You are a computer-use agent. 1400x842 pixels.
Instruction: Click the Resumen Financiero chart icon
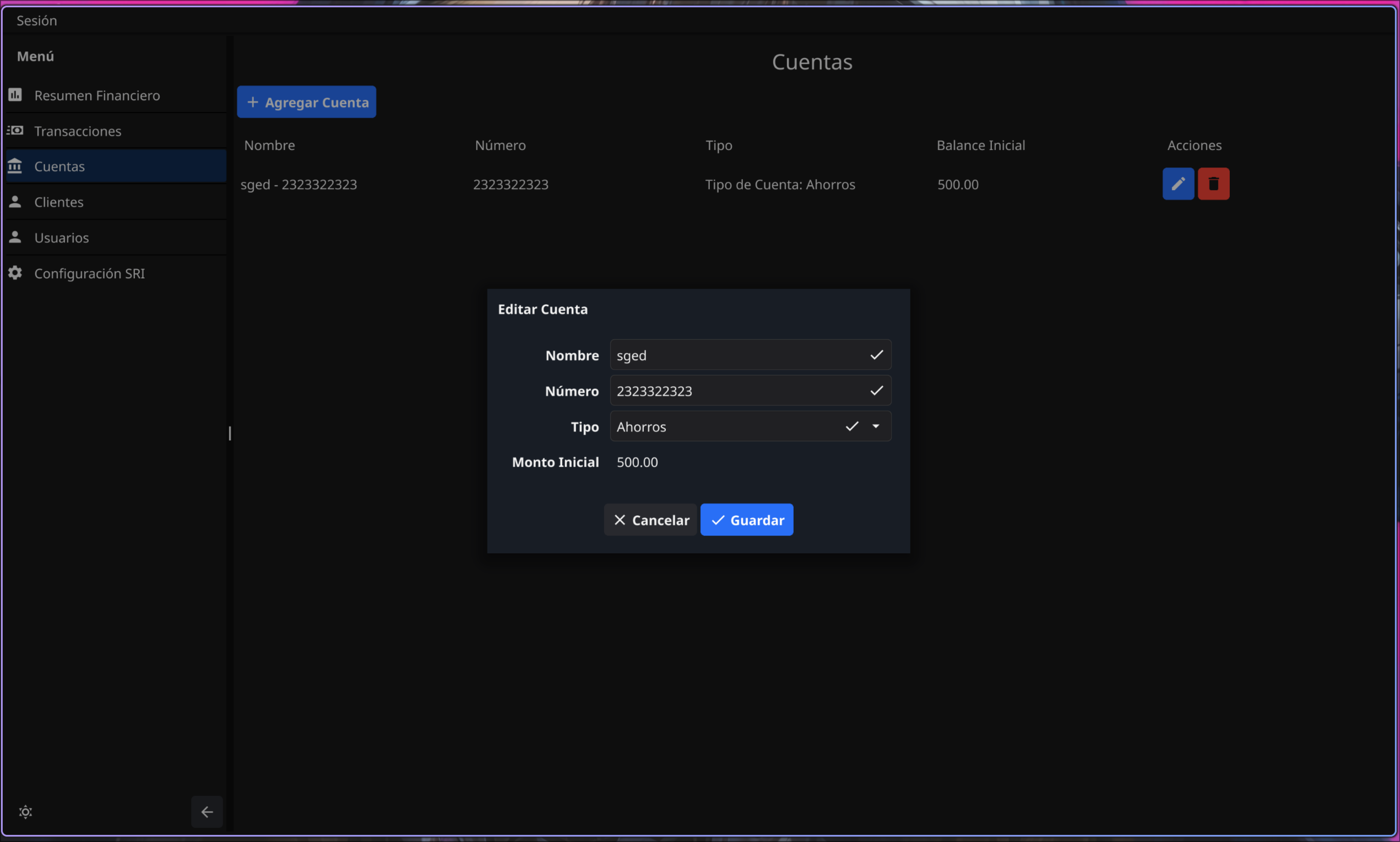coord(15,95)
